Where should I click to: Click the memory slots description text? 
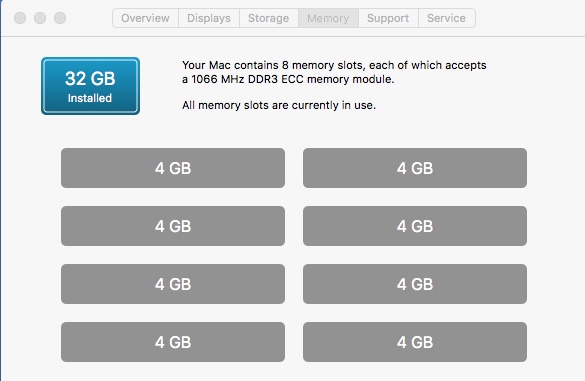[334, 72]
